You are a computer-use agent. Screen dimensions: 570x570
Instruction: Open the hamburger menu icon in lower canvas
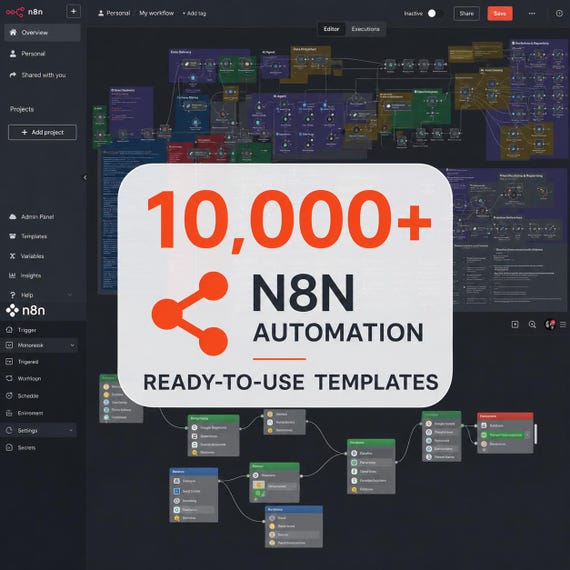point(563,324)
